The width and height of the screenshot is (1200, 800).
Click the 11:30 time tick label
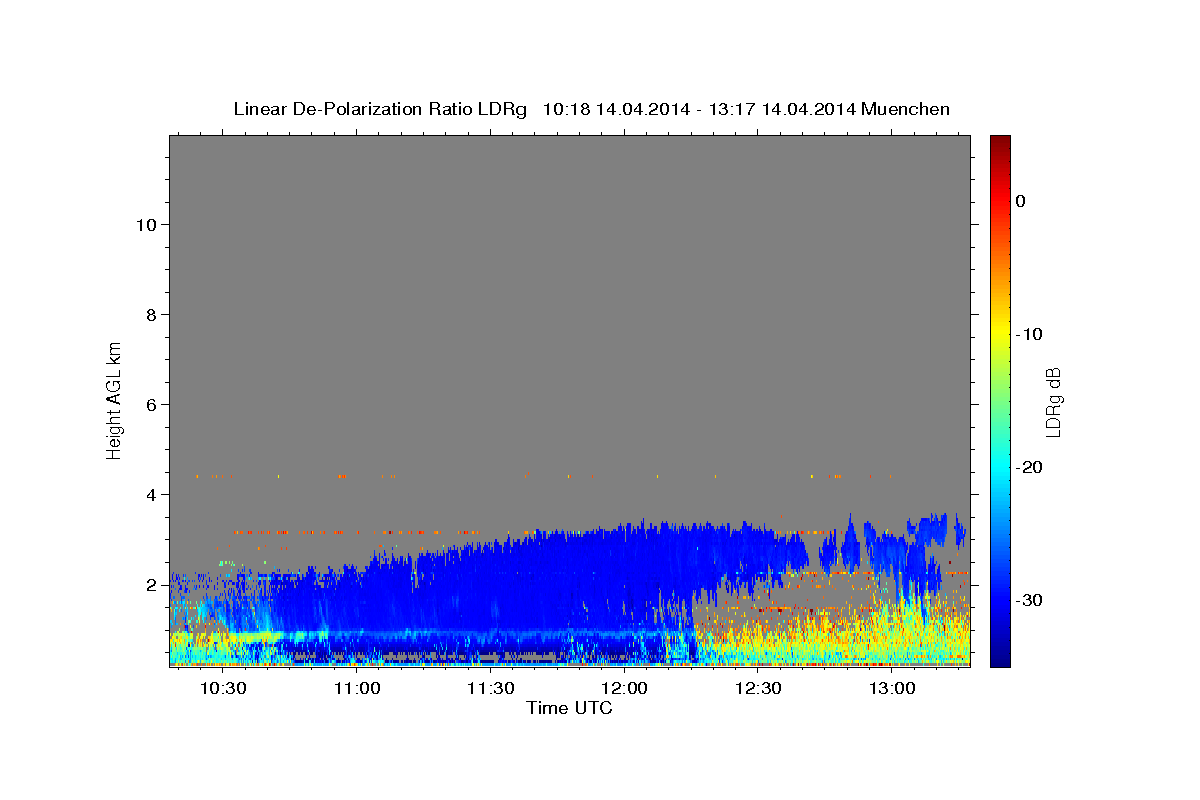tap(490, 689)
